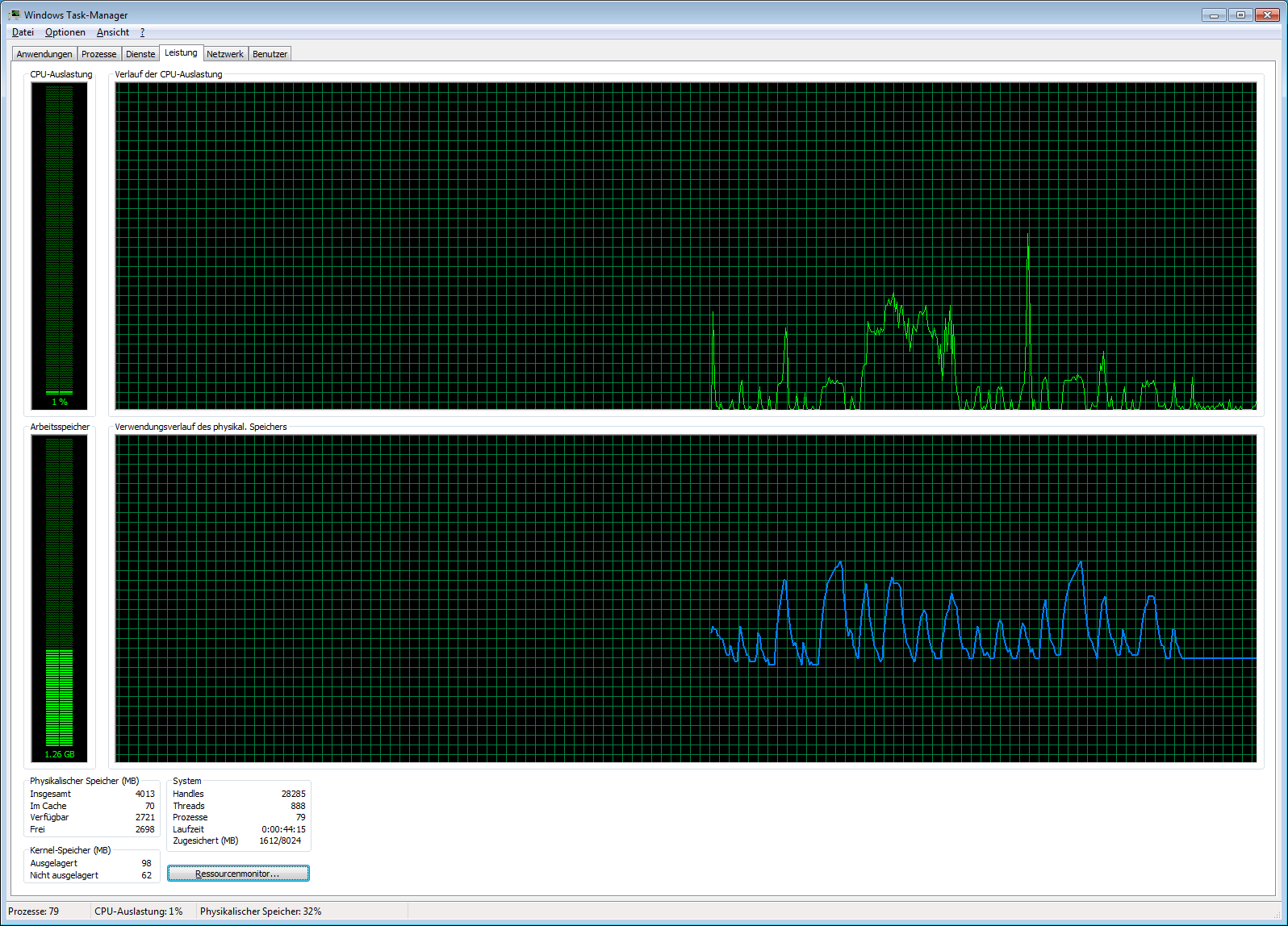Go to the Dienste tab

[140, 54]
